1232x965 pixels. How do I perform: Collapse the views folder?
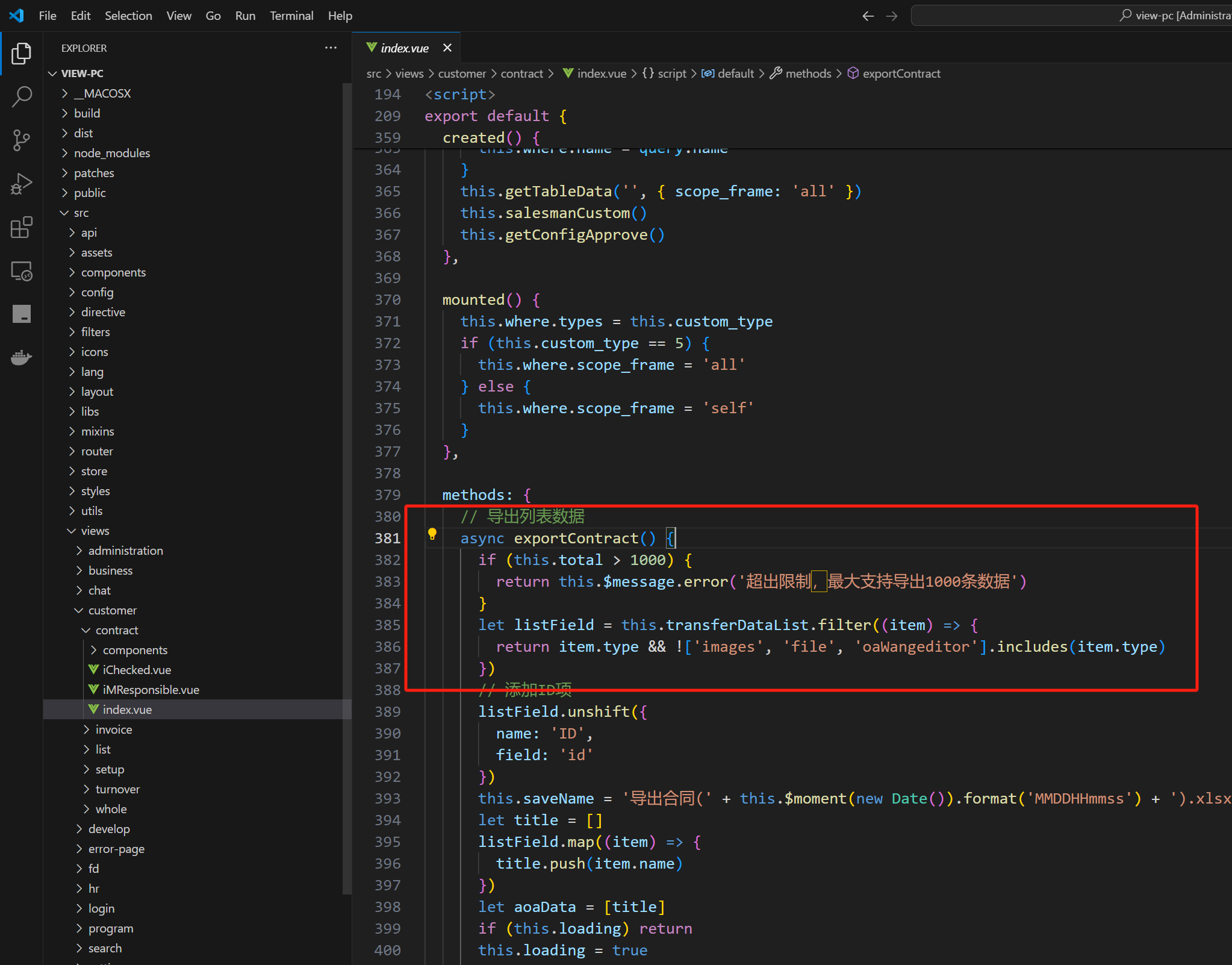pyautogui.click(x=198, y=531)
